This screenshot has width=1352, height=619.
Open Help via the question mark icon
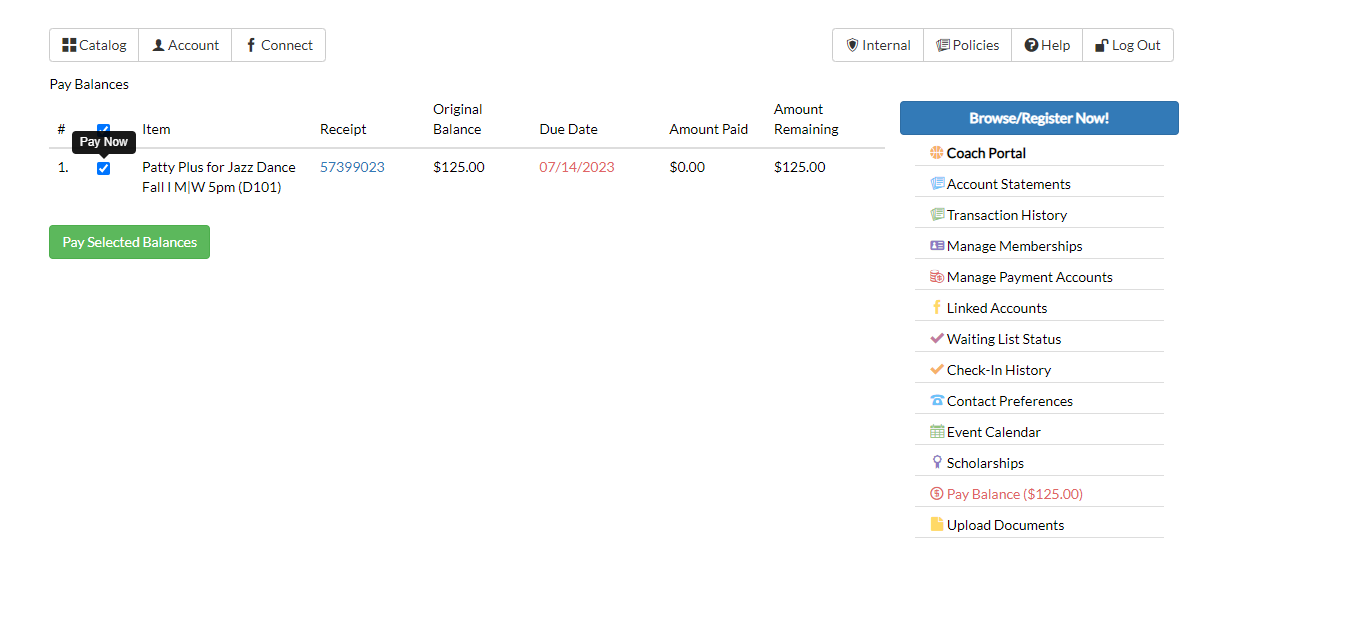[x=1030, y=44]
